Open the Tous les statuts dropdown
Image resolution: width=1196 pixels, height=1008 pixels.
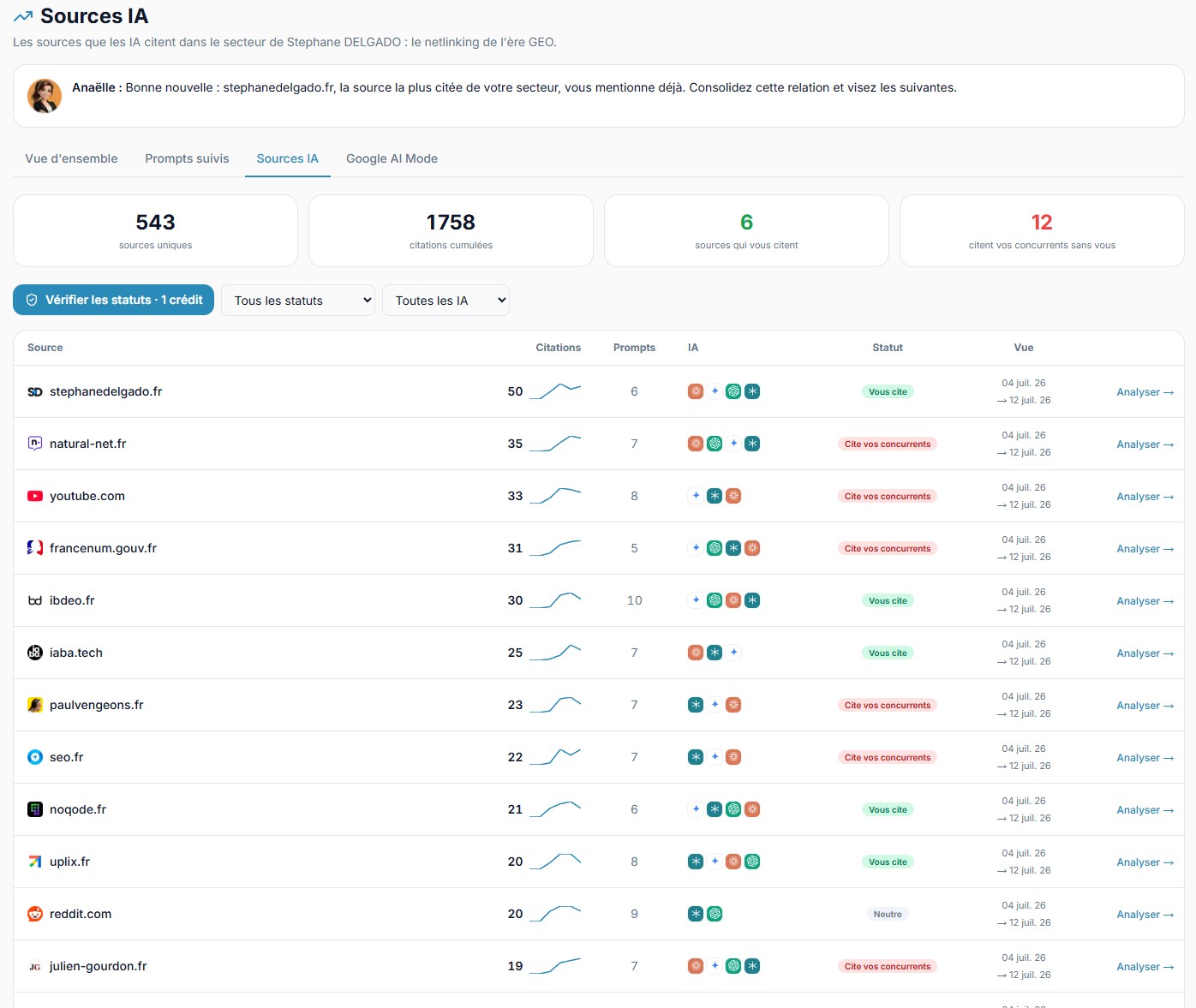click(298, 301)
